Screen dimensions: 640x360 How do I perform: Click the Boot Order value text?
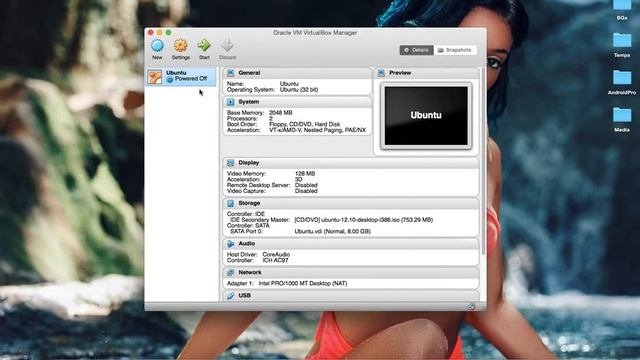pyautogui.click(x=304, y=124)
